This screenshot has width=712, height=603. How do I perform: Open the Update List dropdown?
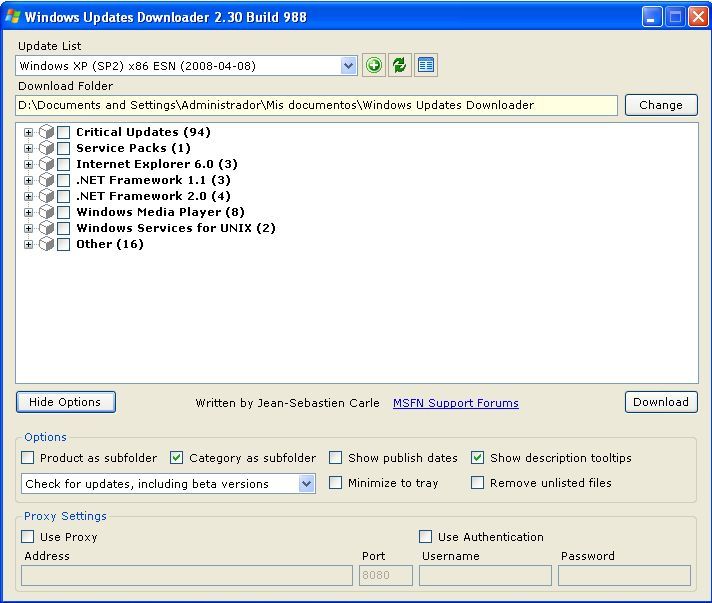(x=348, y=66)
